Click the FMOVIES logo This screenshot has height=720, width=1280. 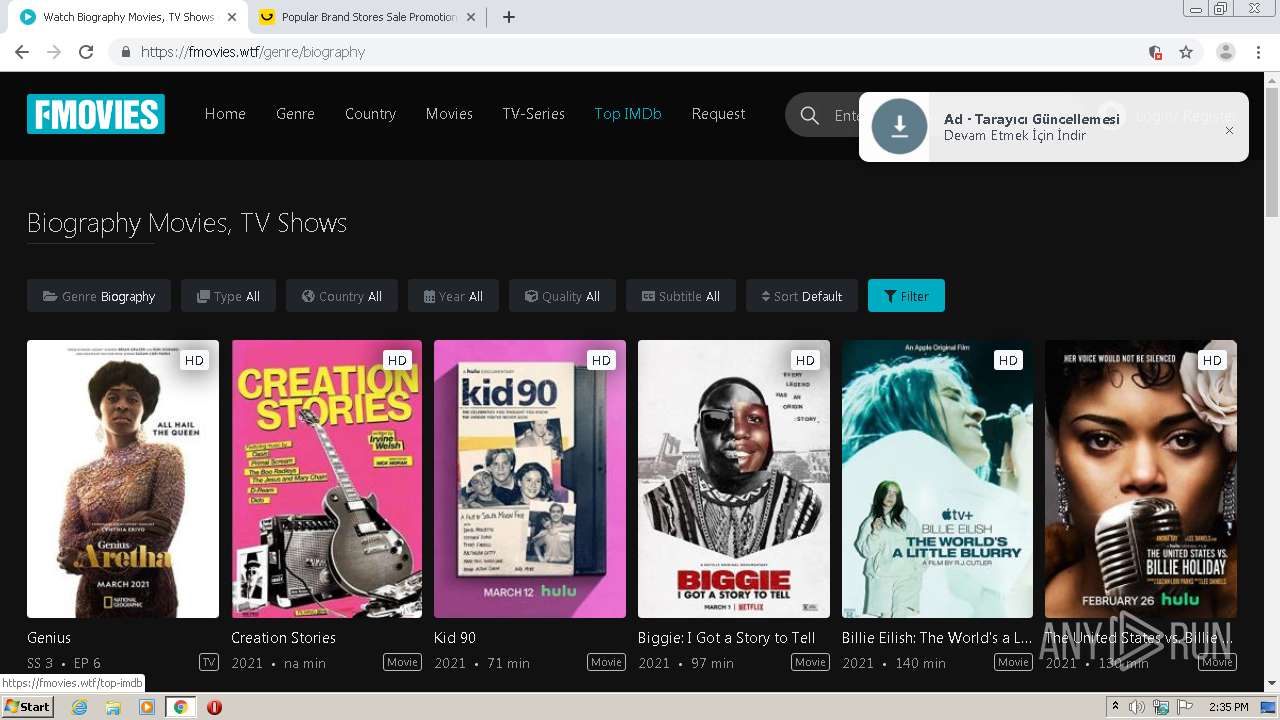click(96, 114)
